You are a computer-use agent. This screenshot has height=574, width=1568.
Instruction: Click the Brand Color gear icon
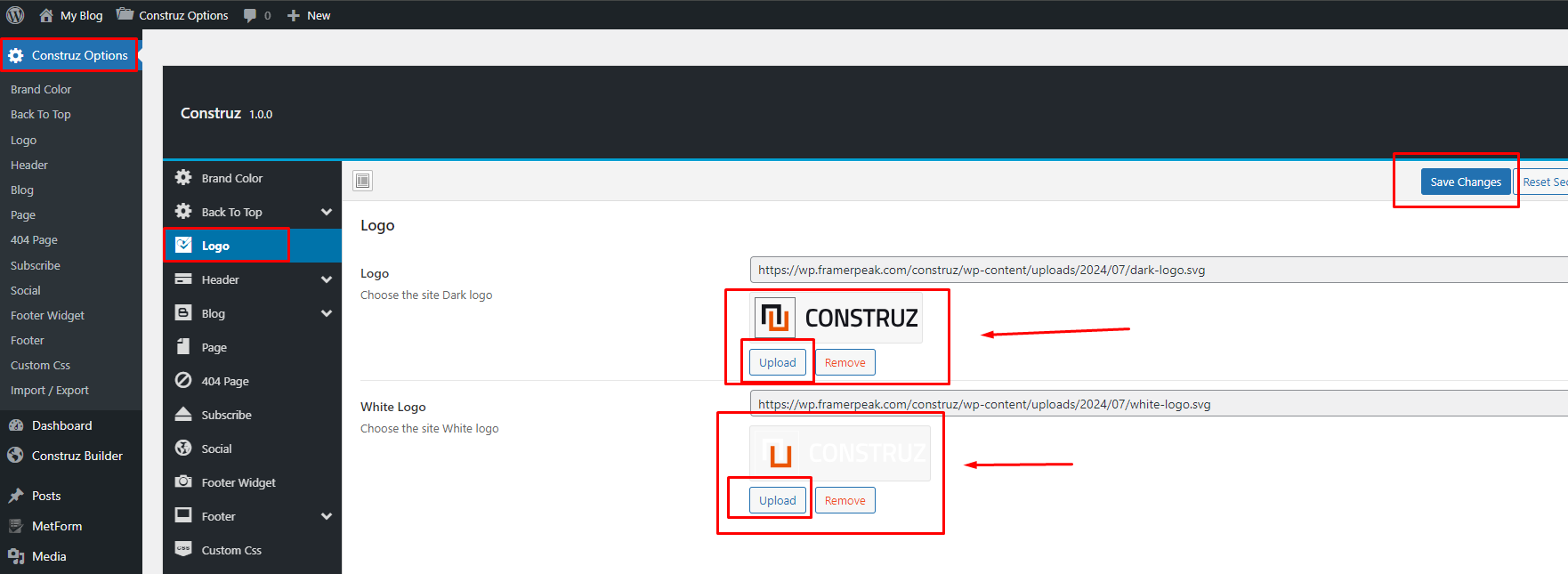click(183, 177)
